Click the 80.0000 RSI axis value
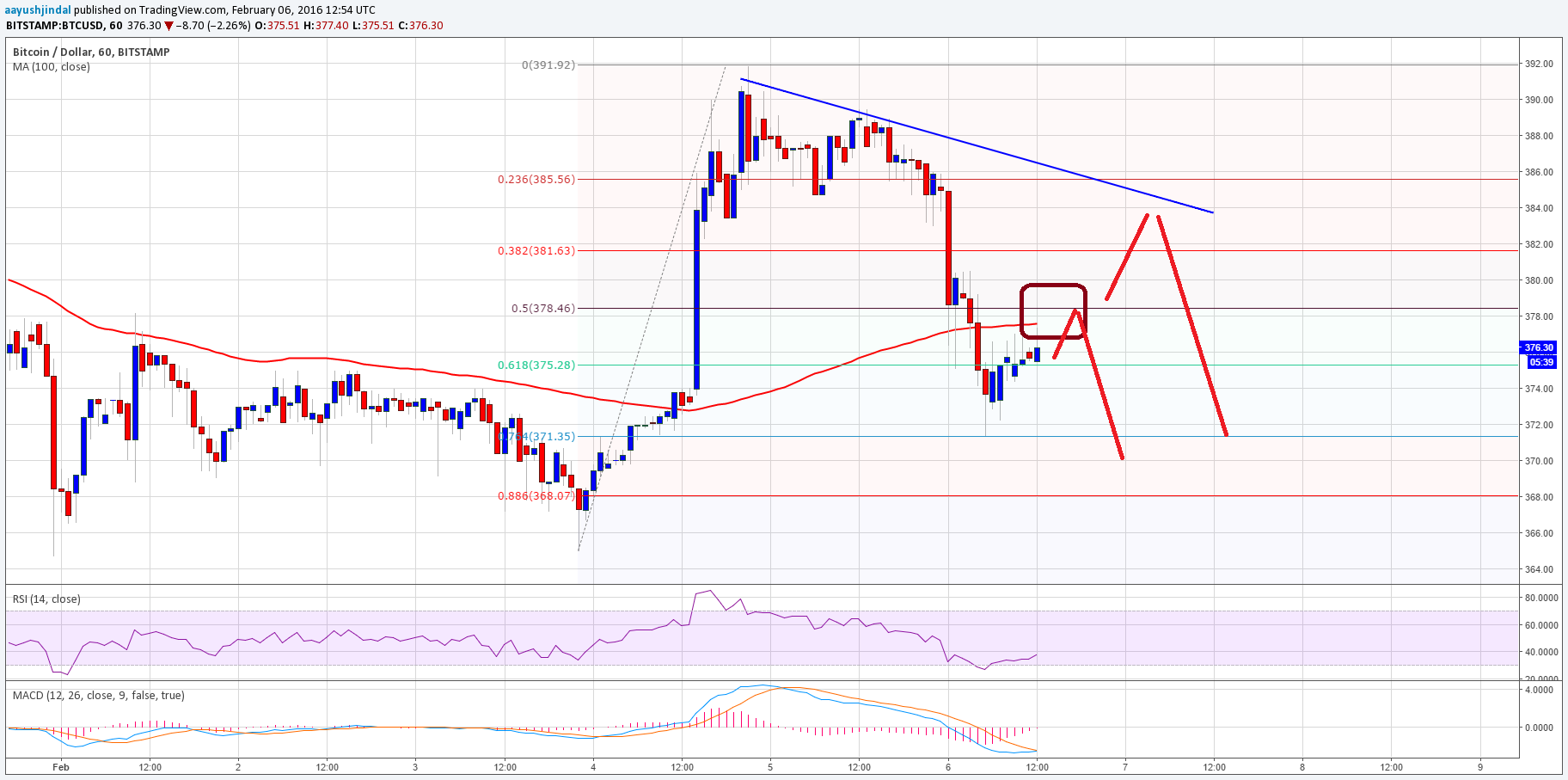Image resolution: width=1568 pixels, height=780 pixels. click(1541, 598)
